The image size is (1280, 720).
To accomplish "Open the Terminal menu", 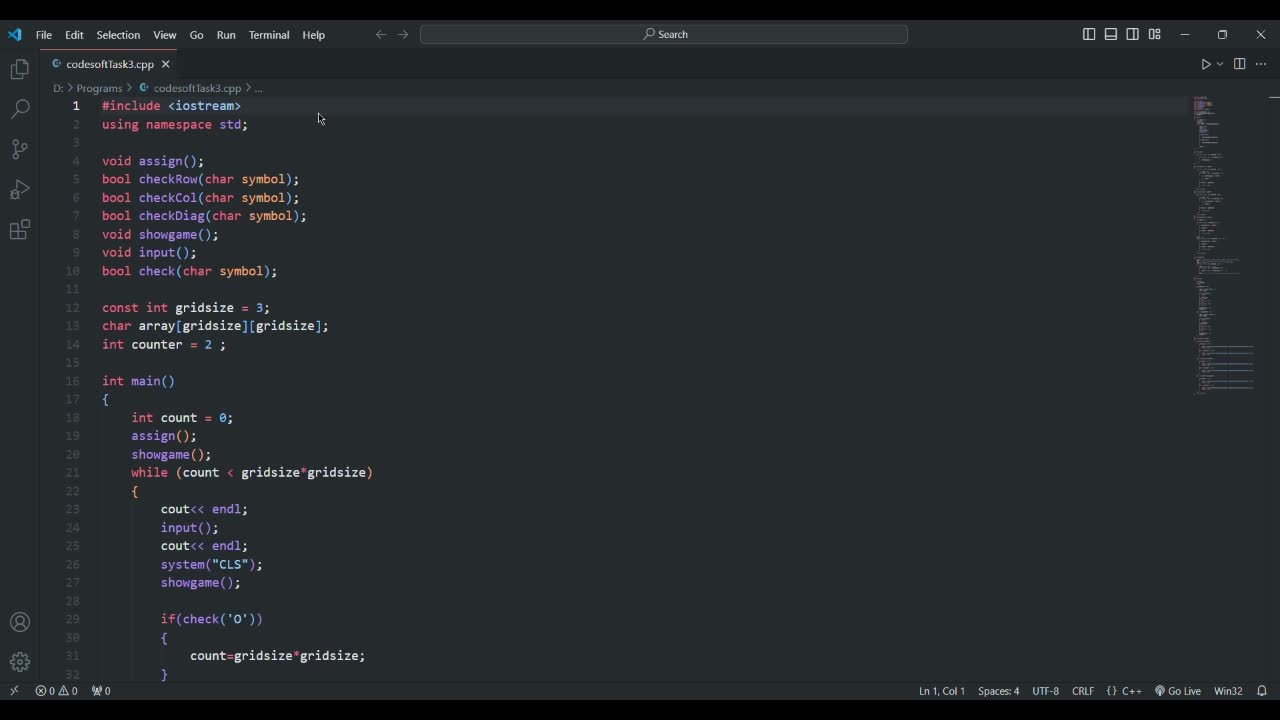I will tap(268, 35).
